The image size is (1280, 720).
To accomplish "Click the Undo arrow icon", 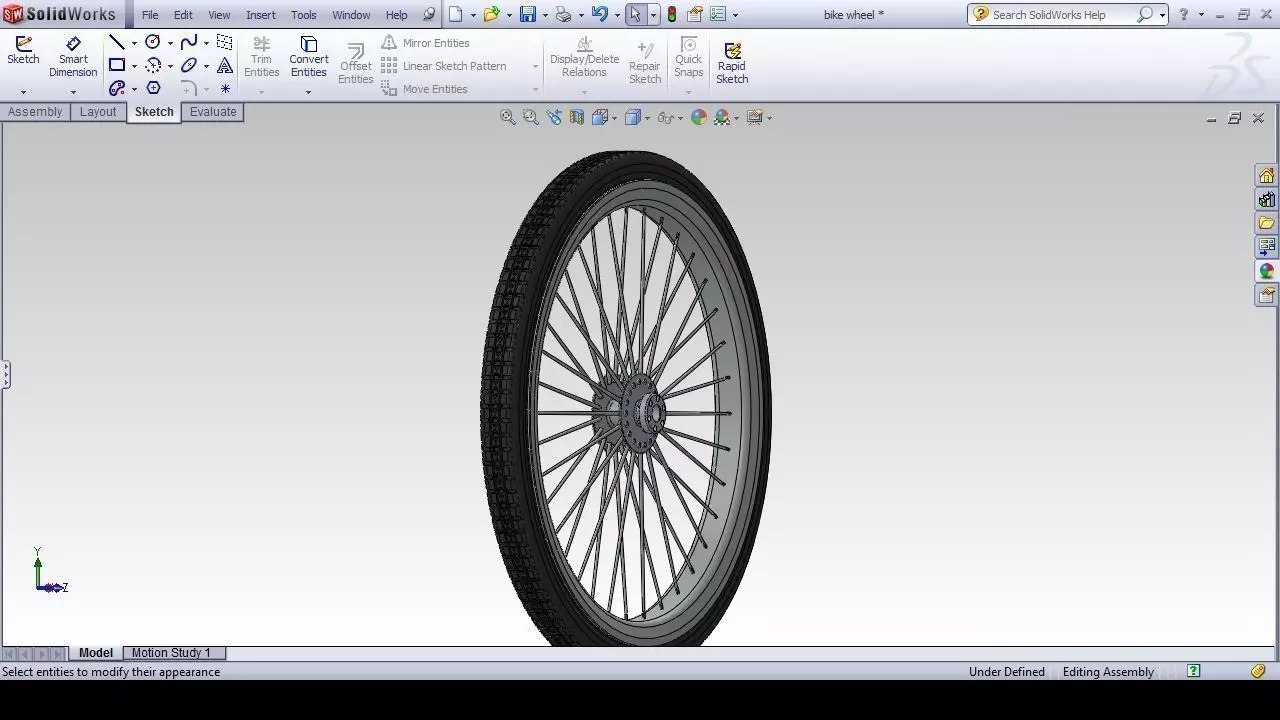I will click(599, 14).
